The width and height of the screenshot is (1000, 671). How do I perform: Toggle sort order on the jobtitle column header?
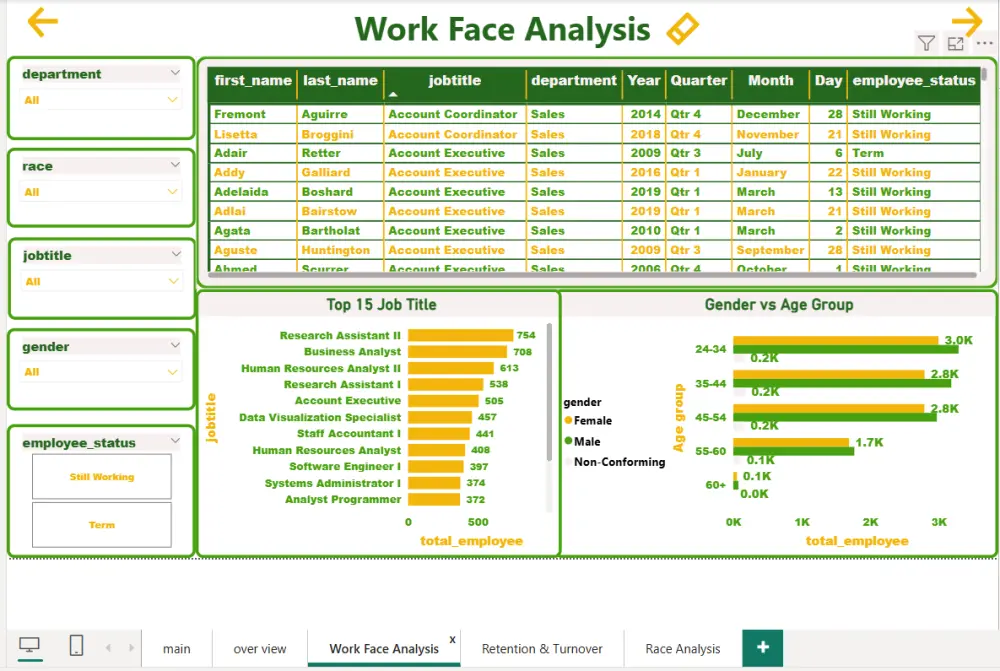[453, 81]
